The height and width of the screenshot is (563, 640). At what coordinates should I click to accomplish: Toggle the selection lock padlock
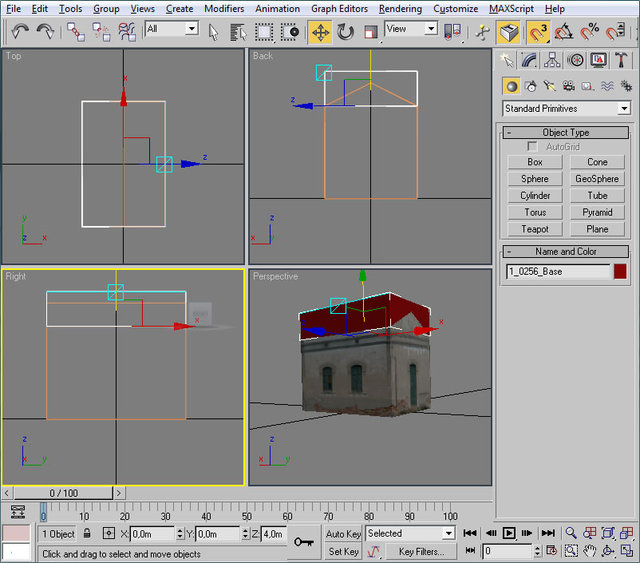pyautogui.click(x=87, y=534)
